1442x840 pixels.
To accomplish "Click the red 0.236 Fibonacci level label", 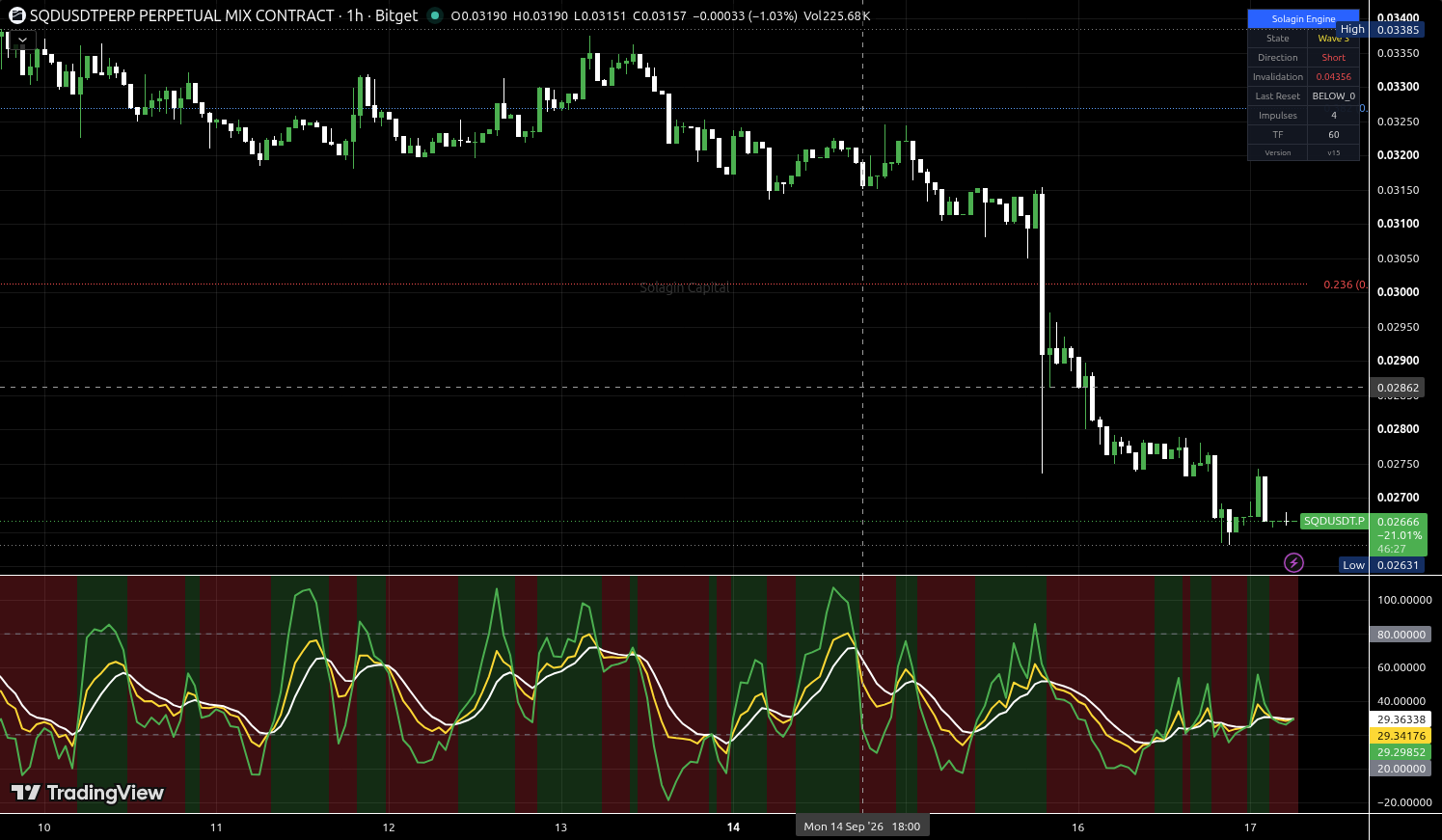I will [x=1345, y=285].
